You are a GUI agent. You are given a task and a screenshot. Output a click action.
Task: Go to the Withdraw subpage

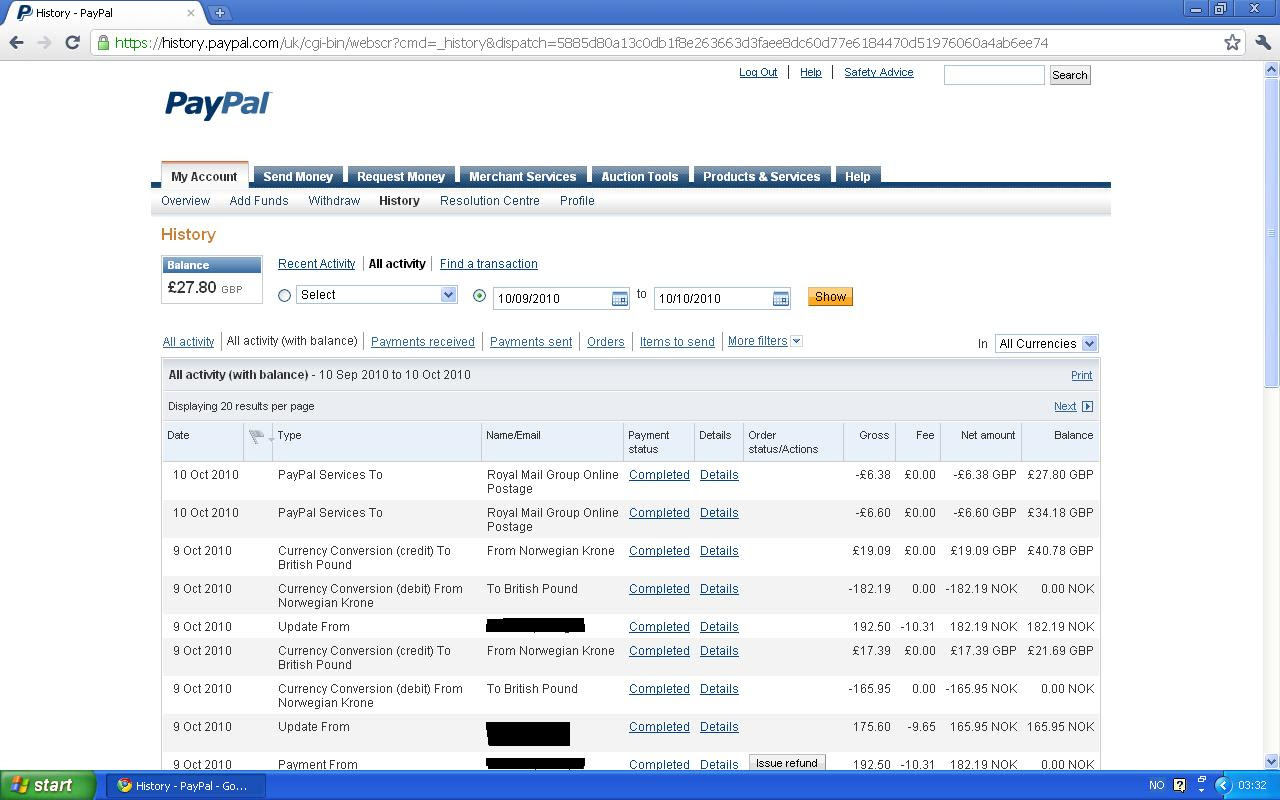(x=334, y=201)
